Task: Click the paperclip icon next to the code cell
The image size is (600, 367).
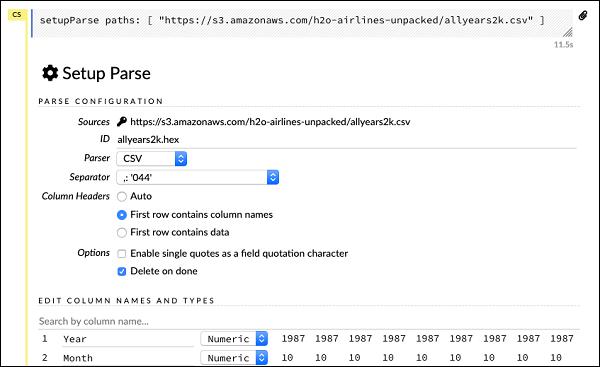Action: click(583, 15)
